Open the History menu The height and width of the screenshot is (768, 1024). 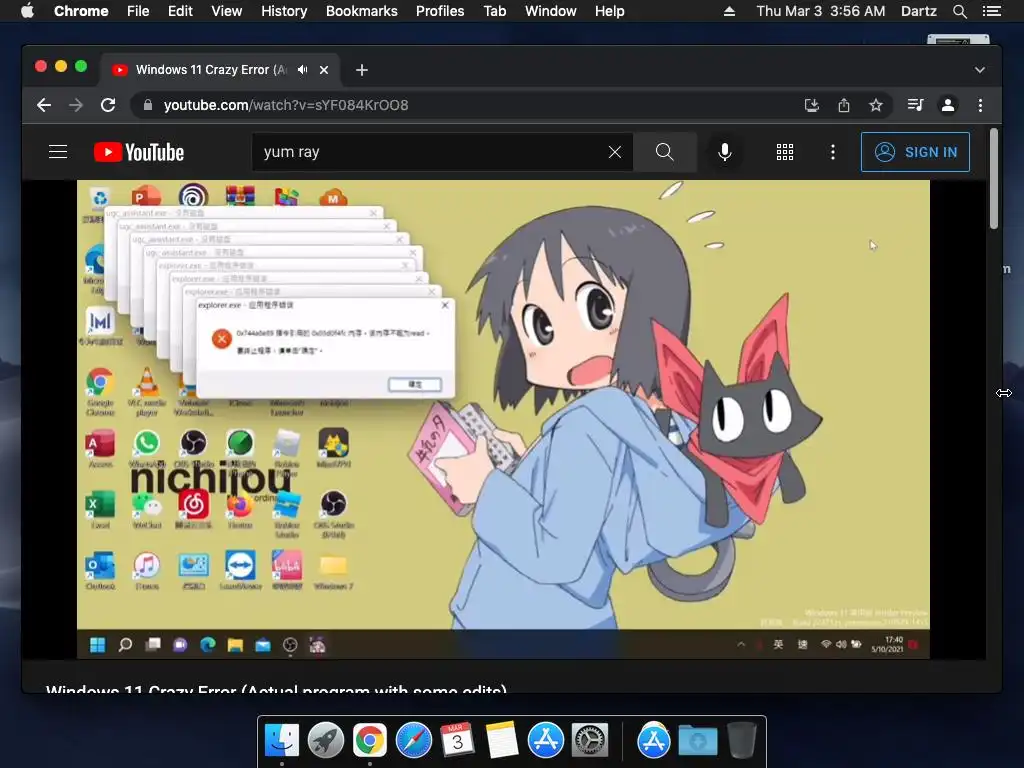(x=284, y=11)
